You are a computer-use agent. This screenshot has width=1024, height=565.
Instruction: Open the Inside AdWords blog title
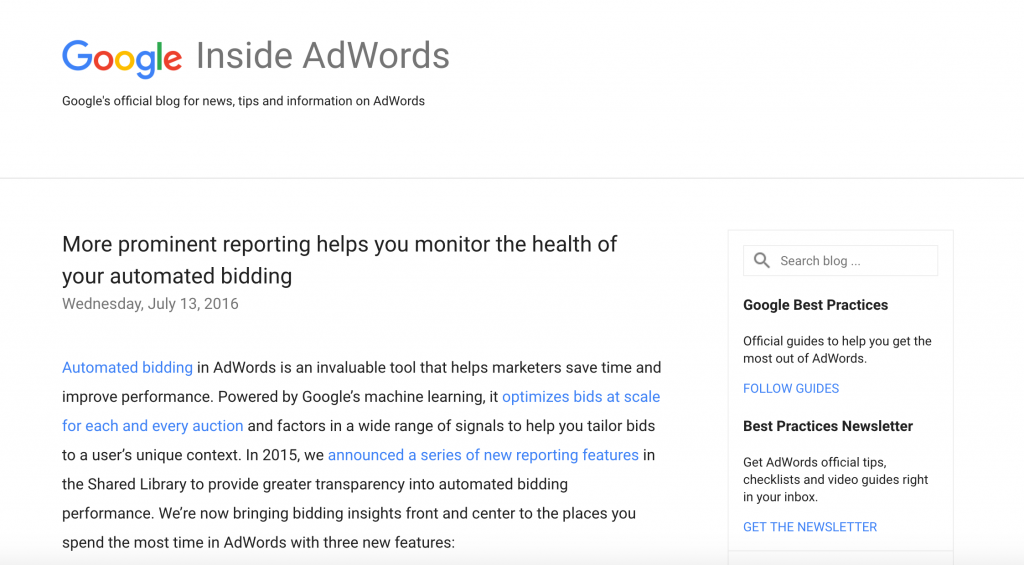323,56
